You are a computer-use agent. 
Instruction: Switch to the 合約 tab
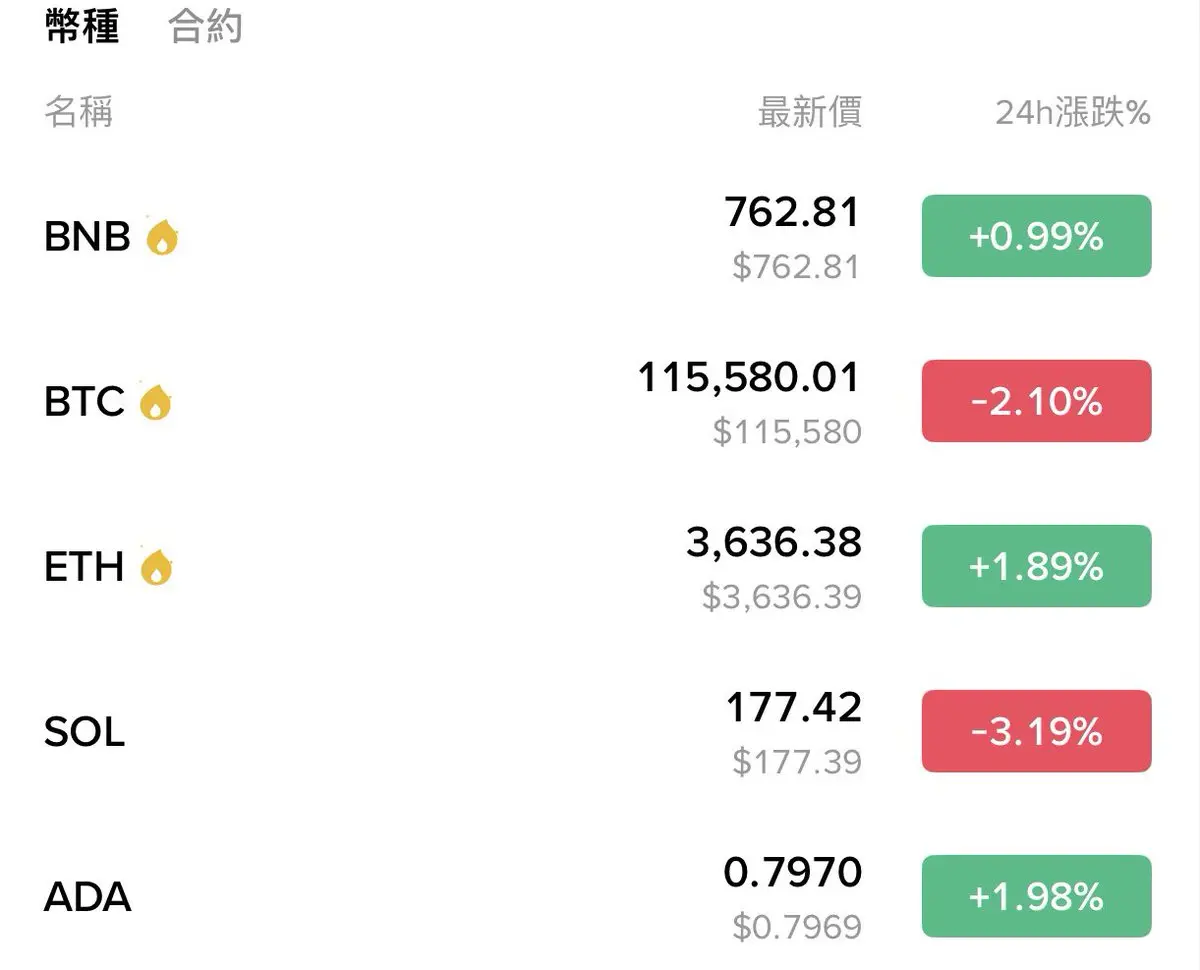click(x=206, y=26)
